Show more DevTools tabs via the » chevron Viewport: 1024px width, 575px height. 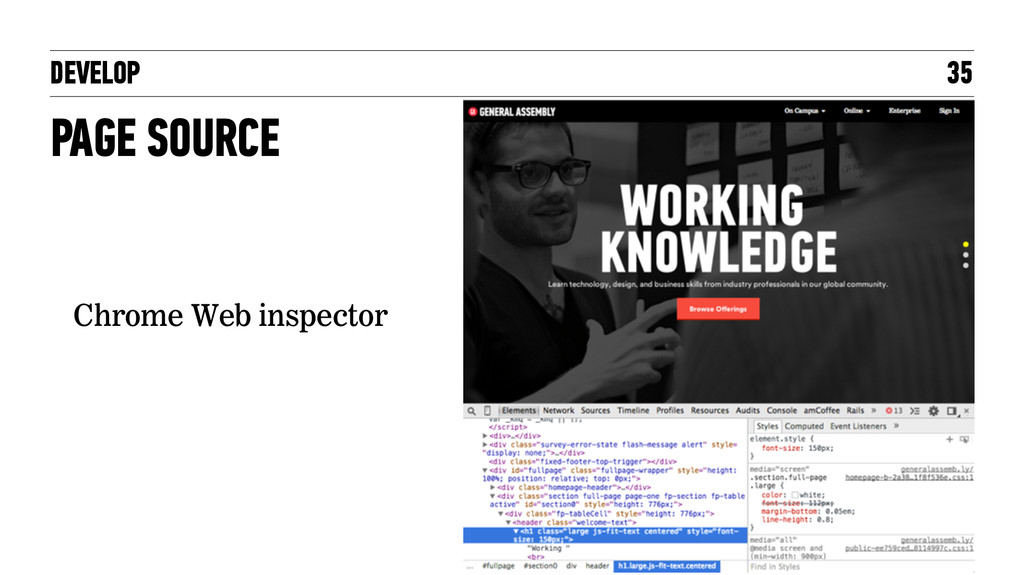(874, 410)
